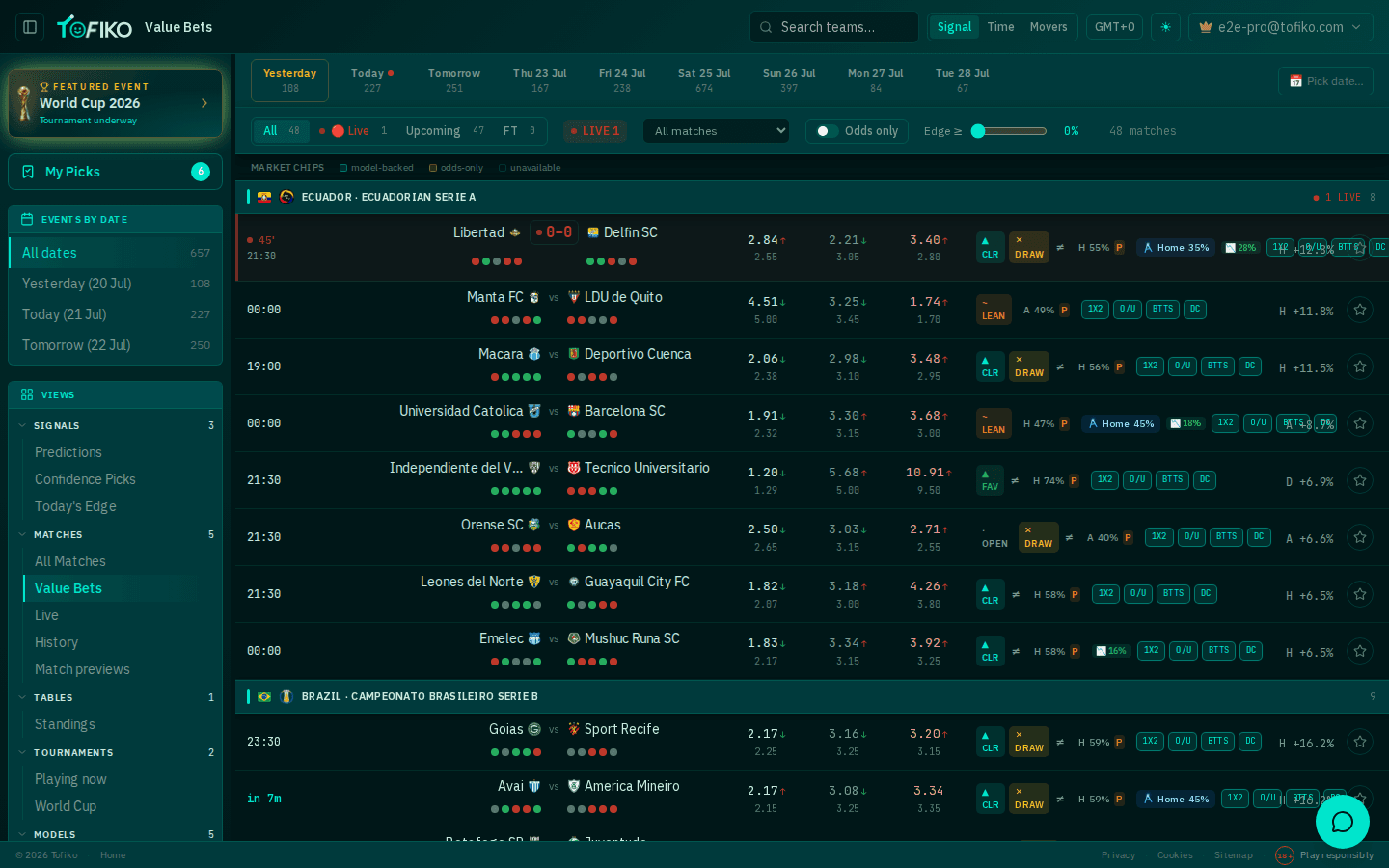Open the Sitemap footer link

coord(1233,855)
